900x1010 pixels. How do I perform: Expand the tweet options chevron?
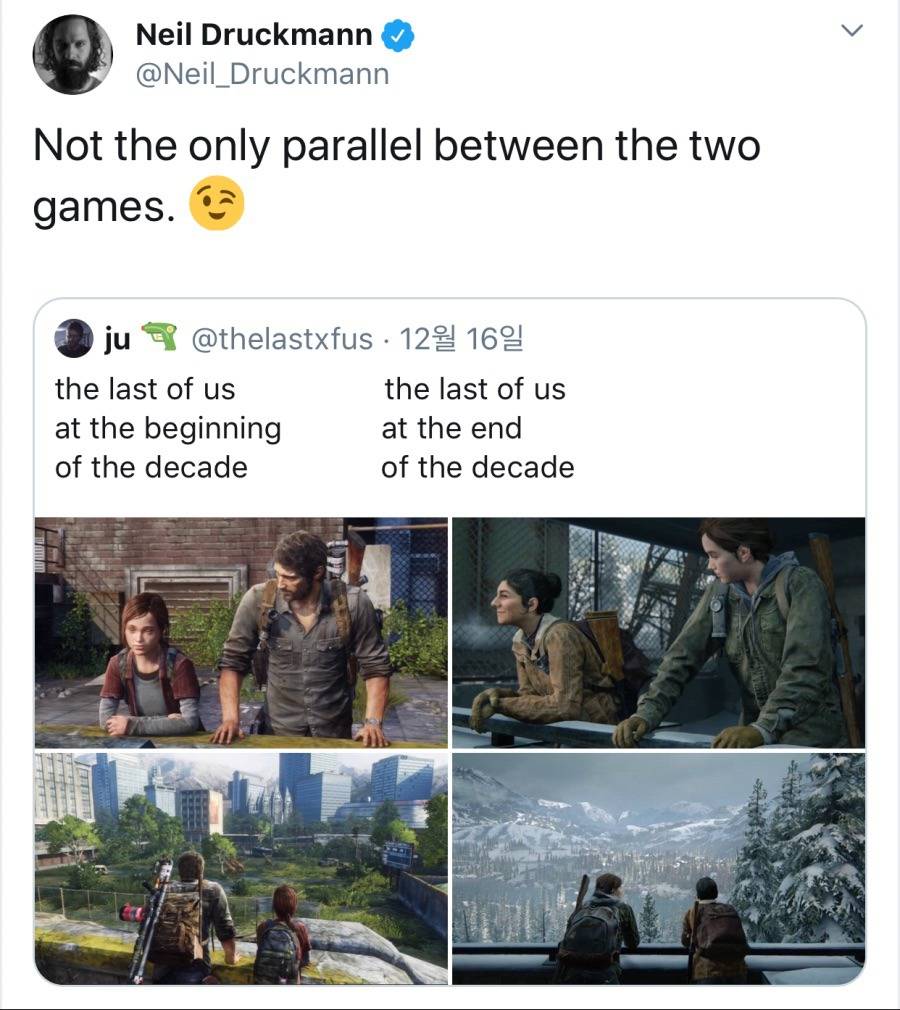[852, 30]
